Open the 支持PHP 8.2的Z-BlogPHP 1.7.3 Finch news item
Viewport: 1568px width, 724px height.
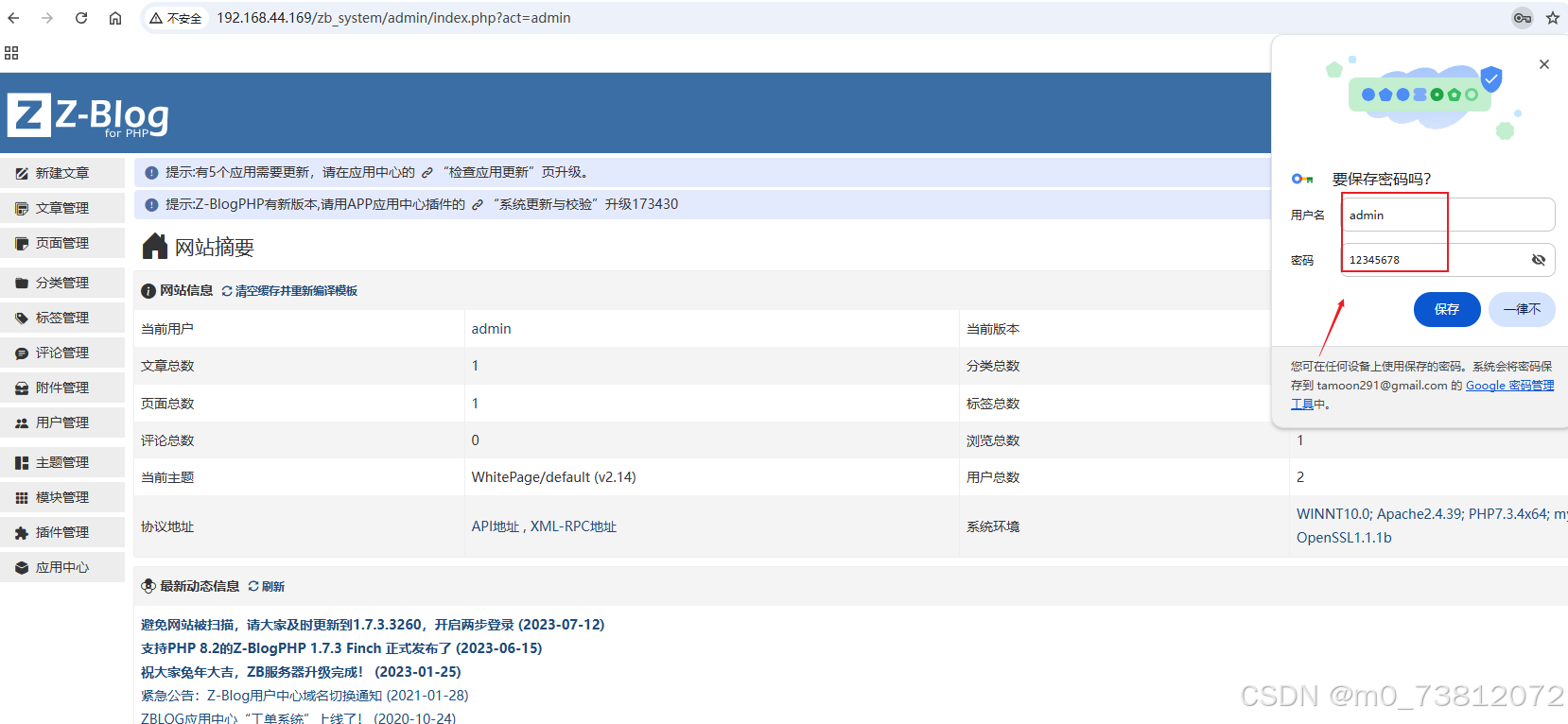(341, 648)
